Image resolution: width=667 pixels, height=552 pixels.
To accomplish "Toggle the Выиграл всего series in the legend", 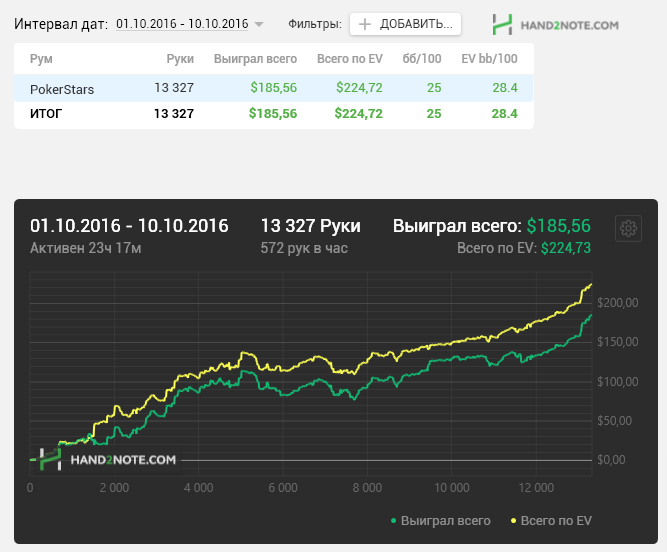I will (441, 521).
